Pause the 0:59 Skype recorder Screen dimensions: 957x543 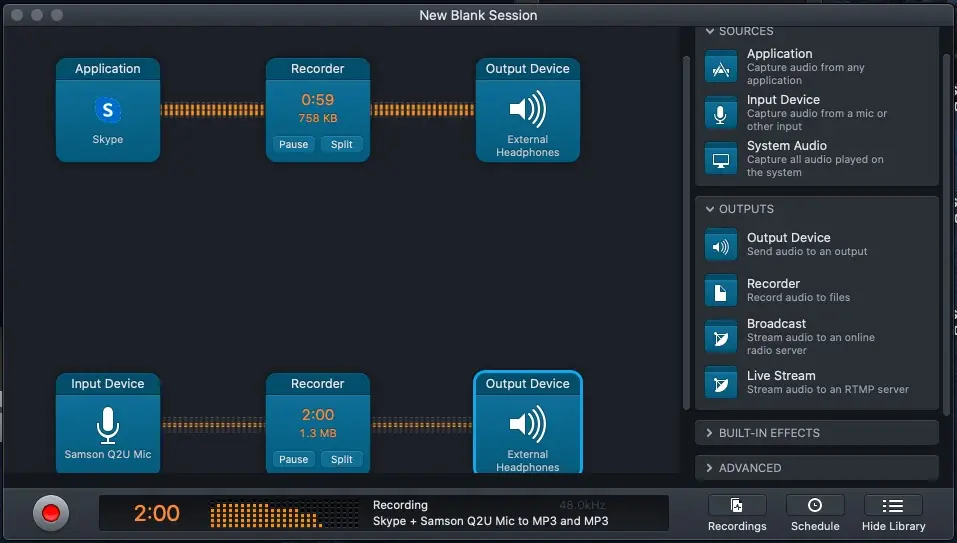(x=293, y=145)
